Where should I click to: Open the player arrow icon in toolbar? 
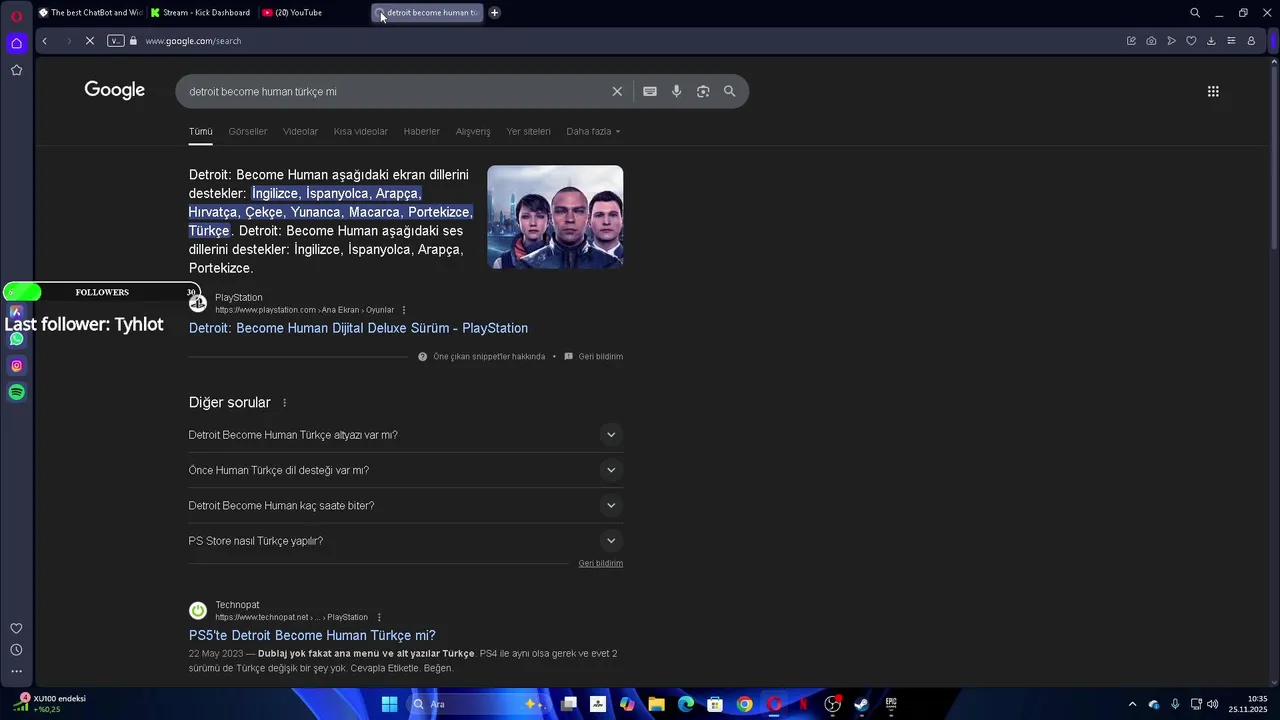1171,41
